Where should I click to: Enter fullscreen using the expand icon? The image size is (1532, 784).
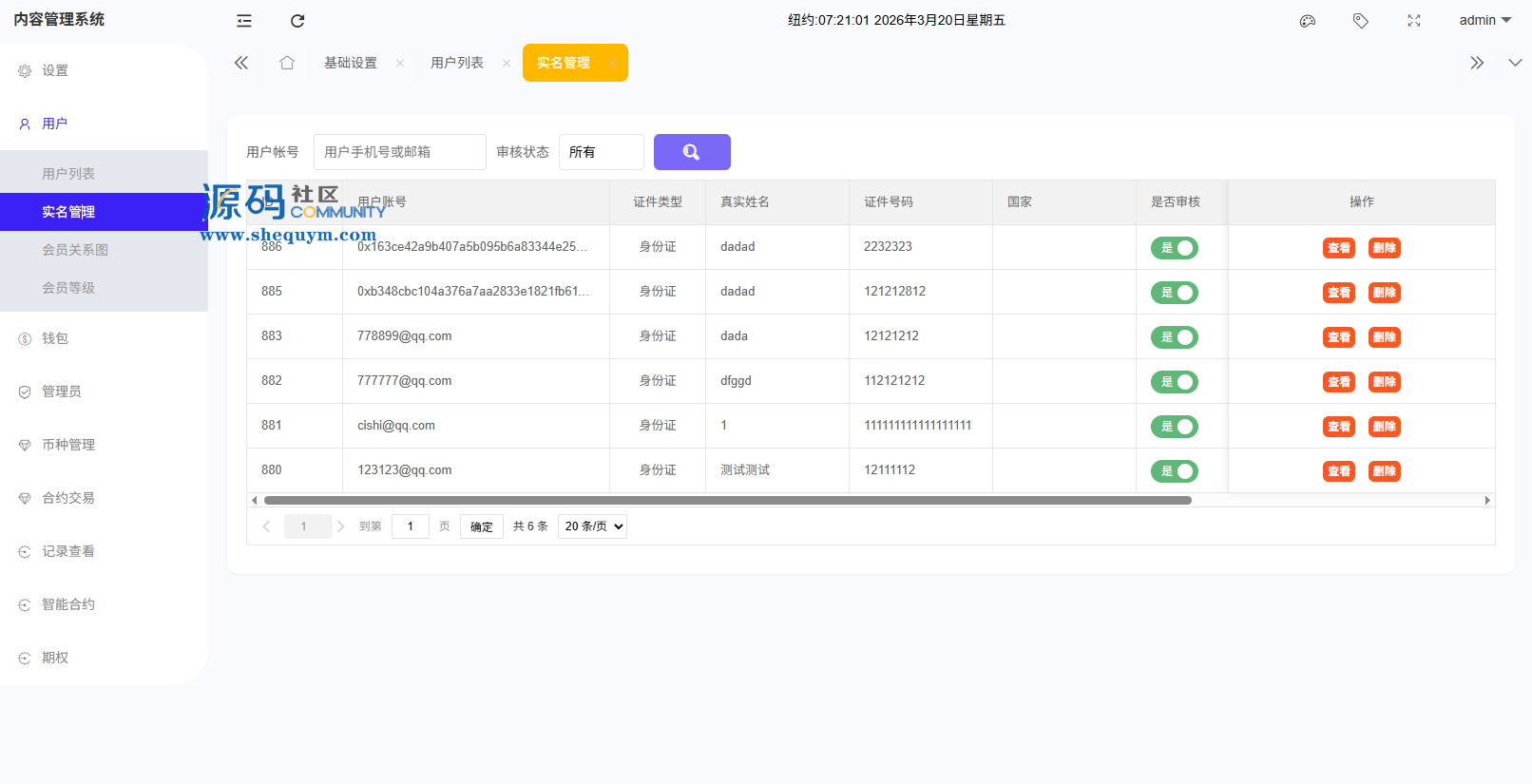1414,21
